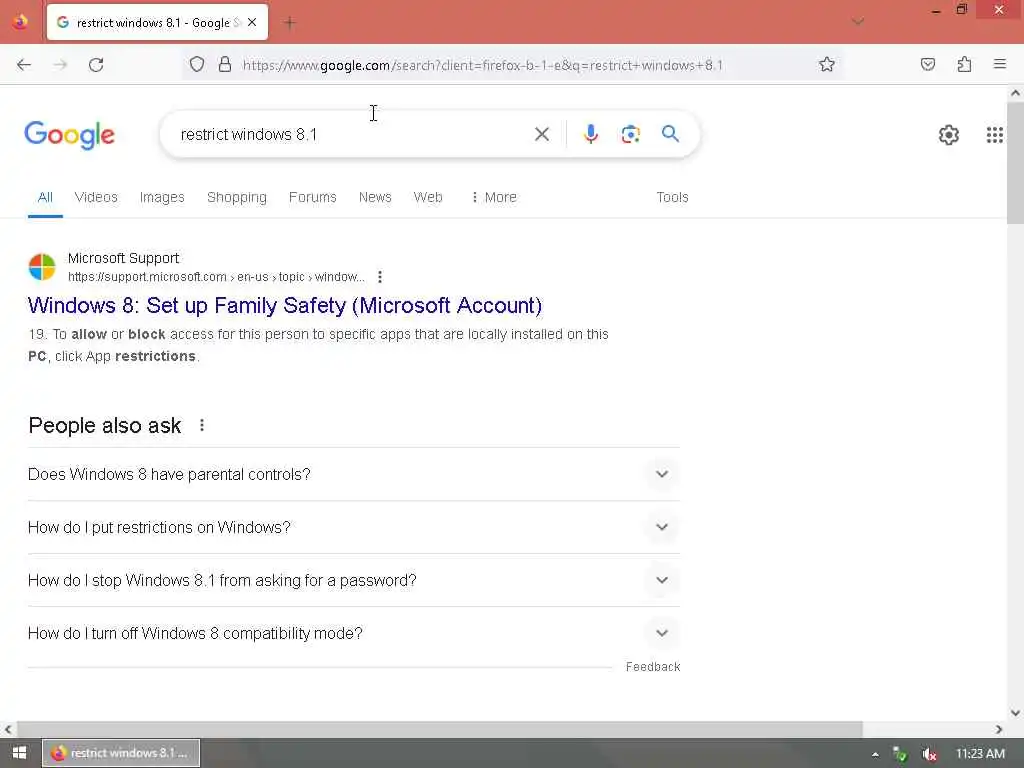The width and height of the screenshot is (1024, 768).
Task: Click the taskbar clock showing 11:23 AM
Action: 980,754
